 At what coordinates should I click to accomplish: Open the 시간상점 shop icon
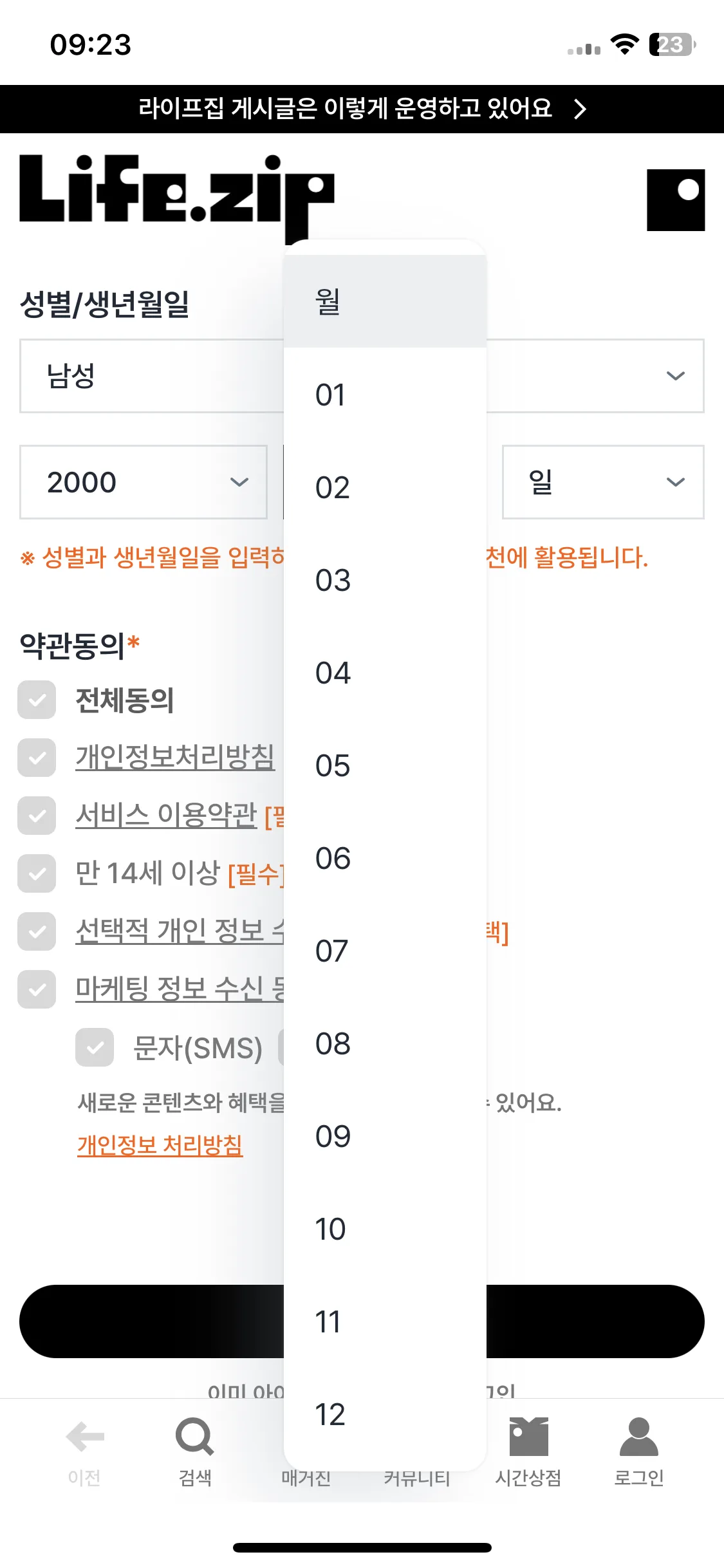[528, 1436]
